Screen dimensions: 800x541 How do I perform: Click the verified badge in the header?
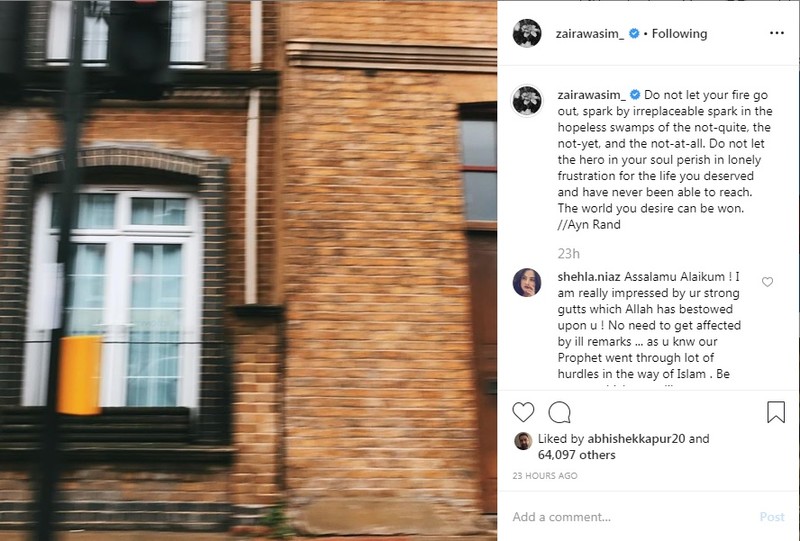634,34
